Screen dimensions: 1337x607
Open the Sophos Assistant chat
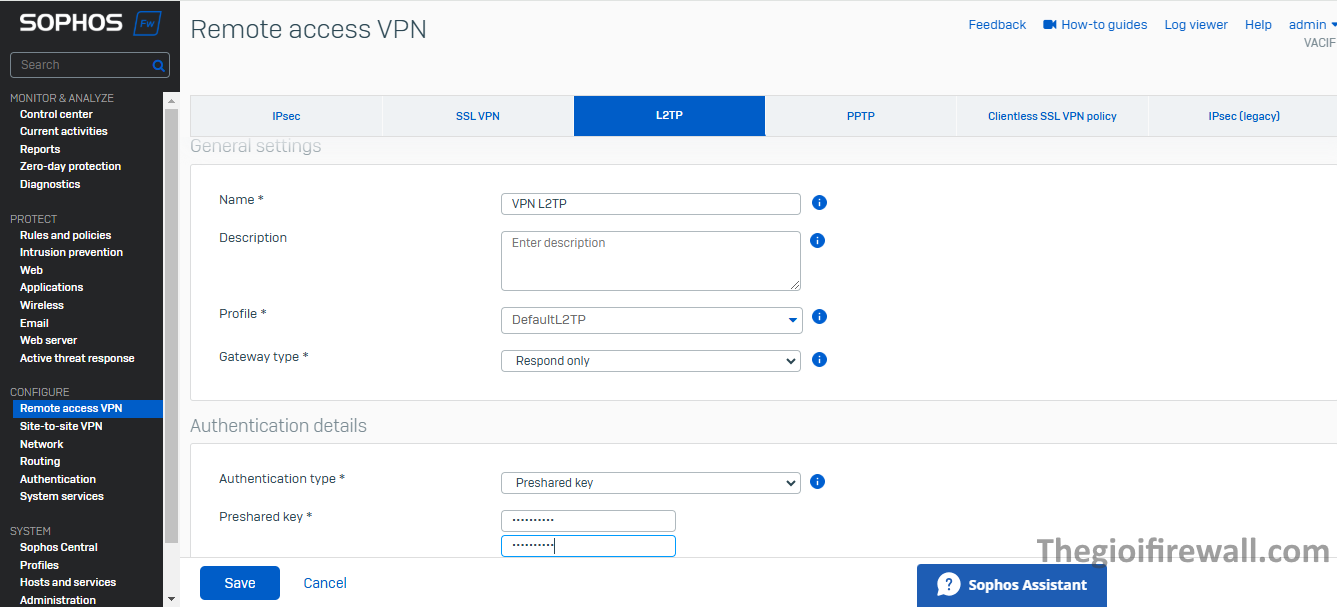(x=1011, y=585)
